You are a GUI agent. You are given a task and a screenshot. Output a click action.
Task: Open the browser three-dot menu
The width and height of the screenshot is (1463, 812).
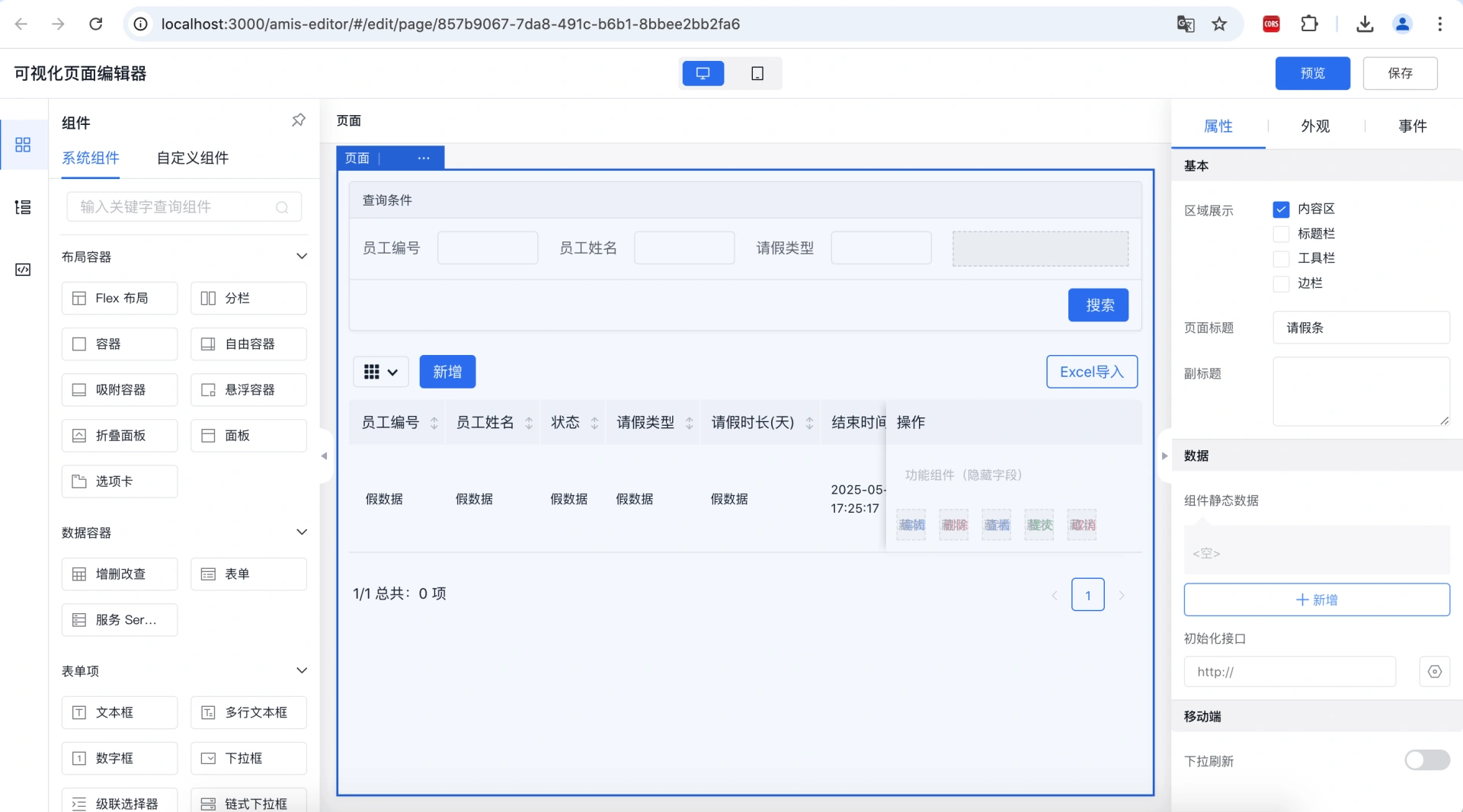click(1439, 24)
